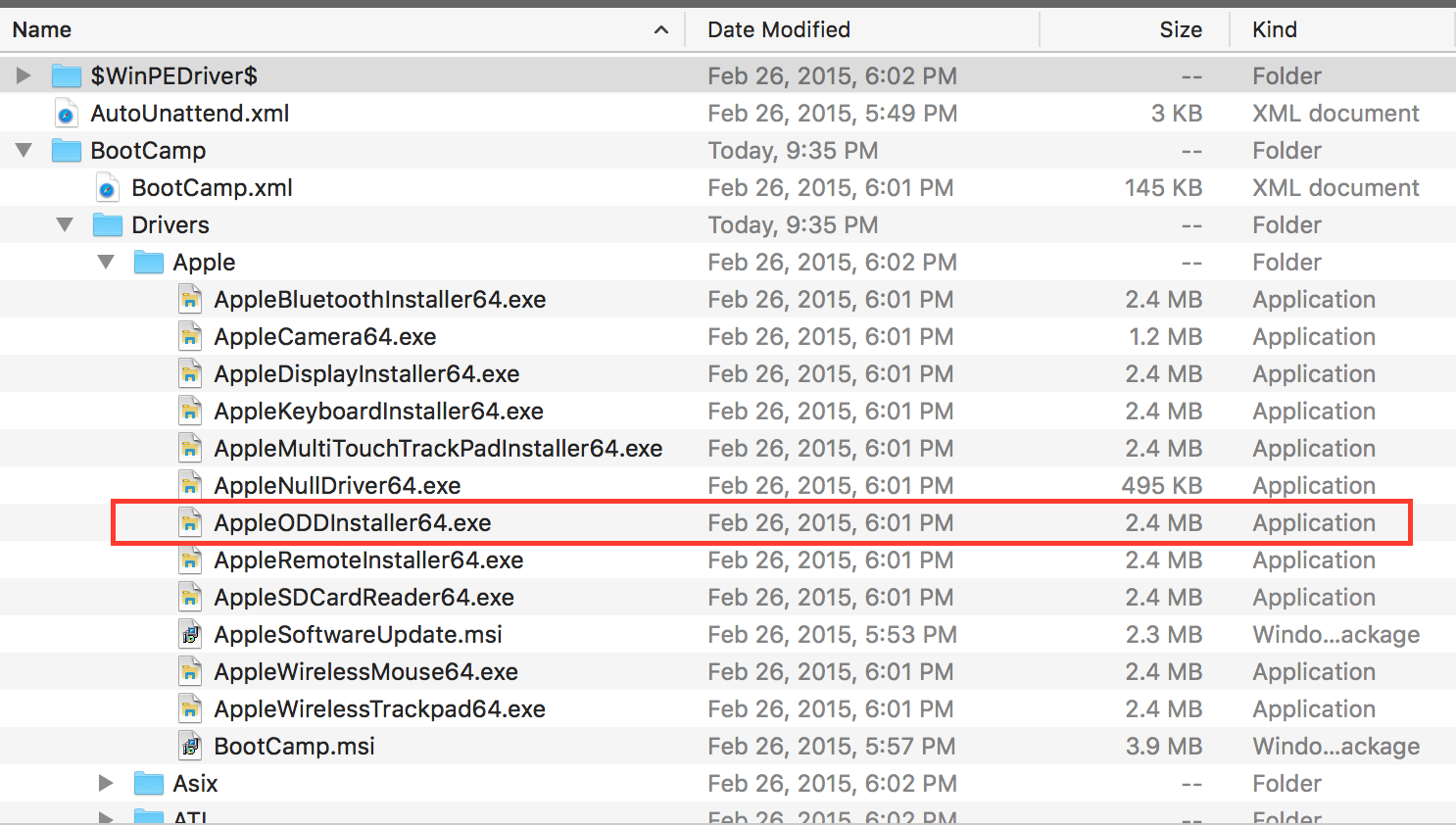Click the AutoUnattend.xml document icon
The width and height of the screenshot is (1456, 827).
(x=66, y=113)
